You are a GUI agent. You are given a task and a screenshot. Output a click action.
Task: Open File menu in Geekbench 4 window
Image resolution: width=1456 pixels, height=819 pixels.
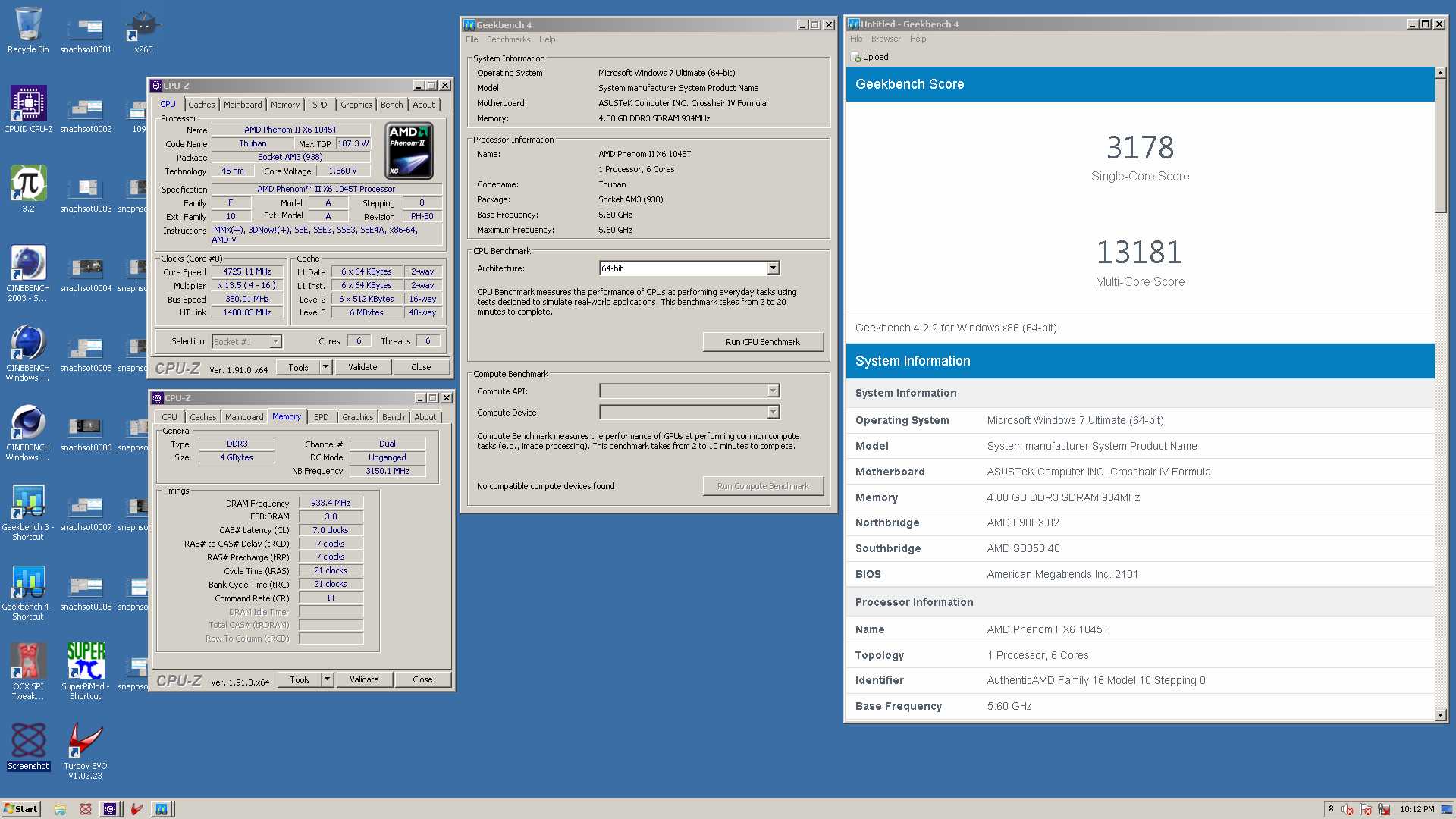coord(472,39)
